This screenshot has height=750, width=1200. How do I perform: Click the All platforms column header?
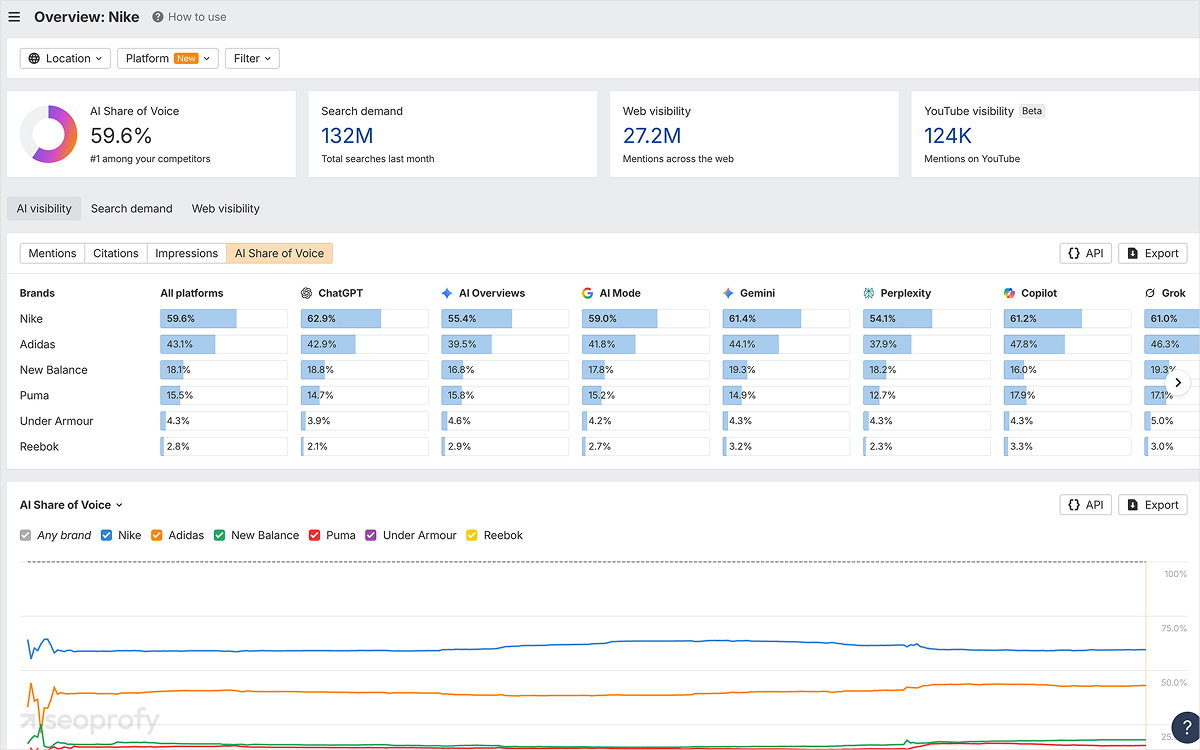192,293
